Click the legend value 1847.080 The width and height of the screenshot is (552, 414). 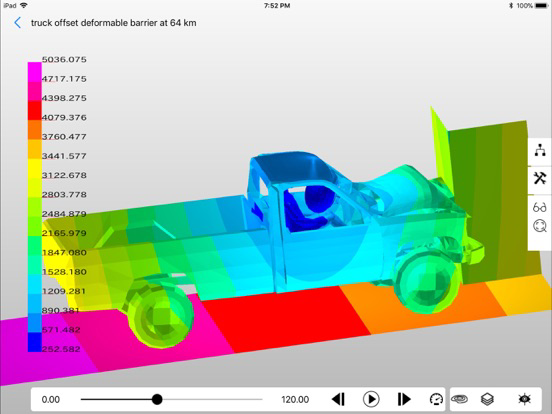(x=64, y=253)
